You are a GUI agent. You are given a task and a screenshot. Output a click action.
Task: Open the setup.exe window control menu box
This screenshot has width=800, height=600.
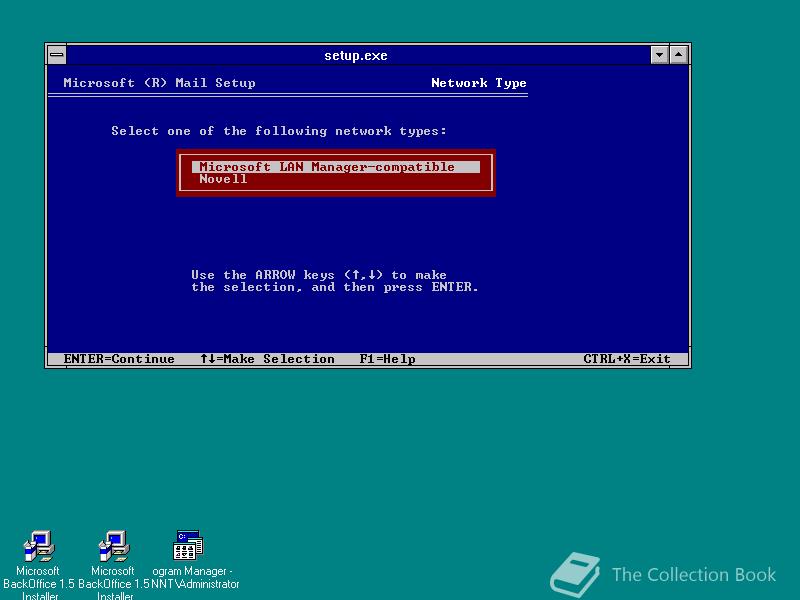(x=57, y=55)
